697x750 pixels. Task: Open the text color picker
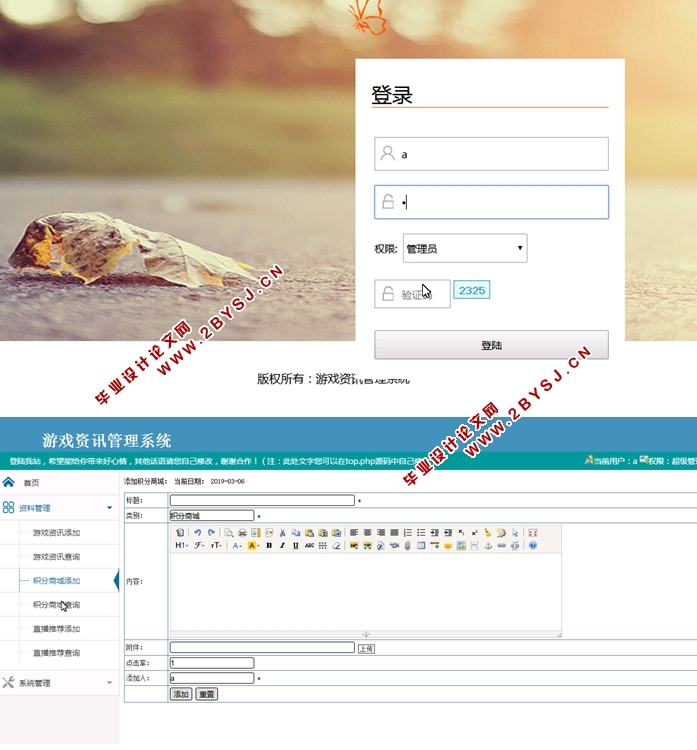(237, 545)
